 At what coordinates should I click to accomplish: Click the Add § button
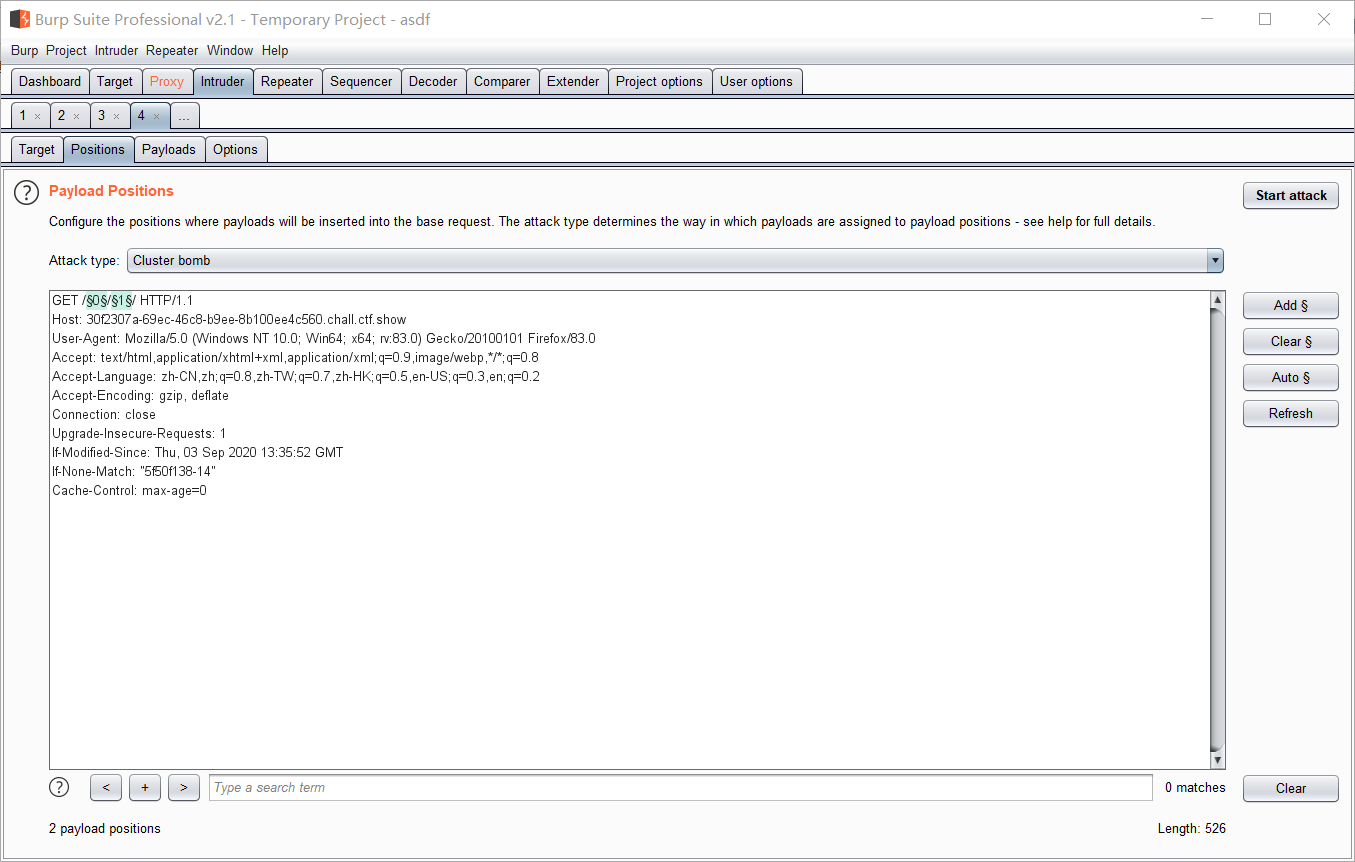click(x=1291, y=306)
